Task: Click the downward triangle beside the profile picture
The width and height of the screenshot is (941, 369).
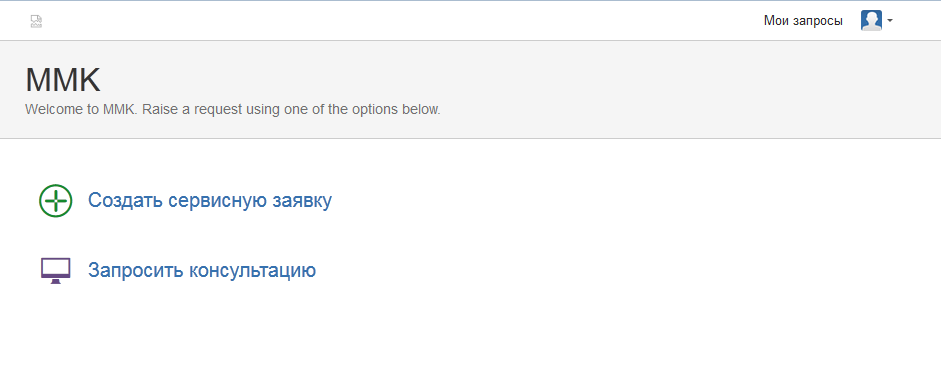Action: [890, 20]
